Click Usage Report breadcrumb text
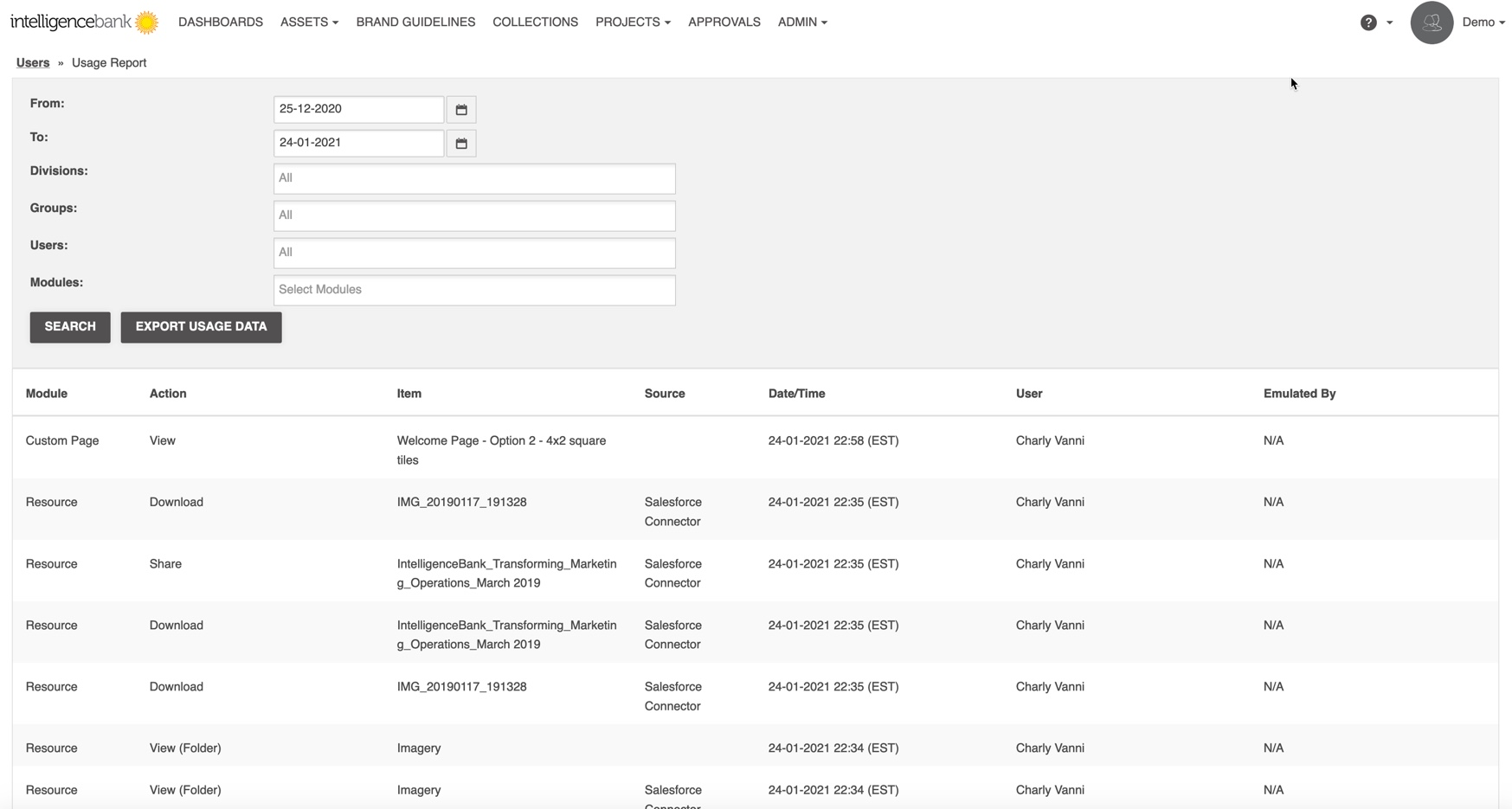Image resolution: width=1512 pixels, height=809 pixels. 109,63
